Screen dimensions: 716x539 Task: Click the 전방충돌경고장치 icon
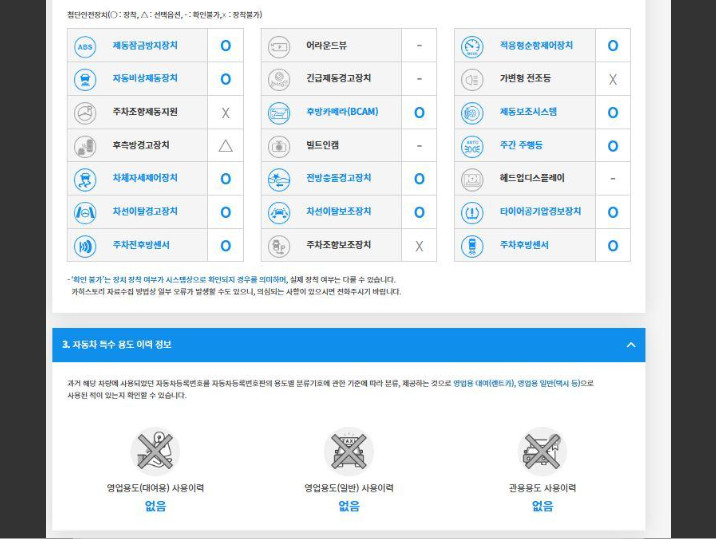coord(279,179)
